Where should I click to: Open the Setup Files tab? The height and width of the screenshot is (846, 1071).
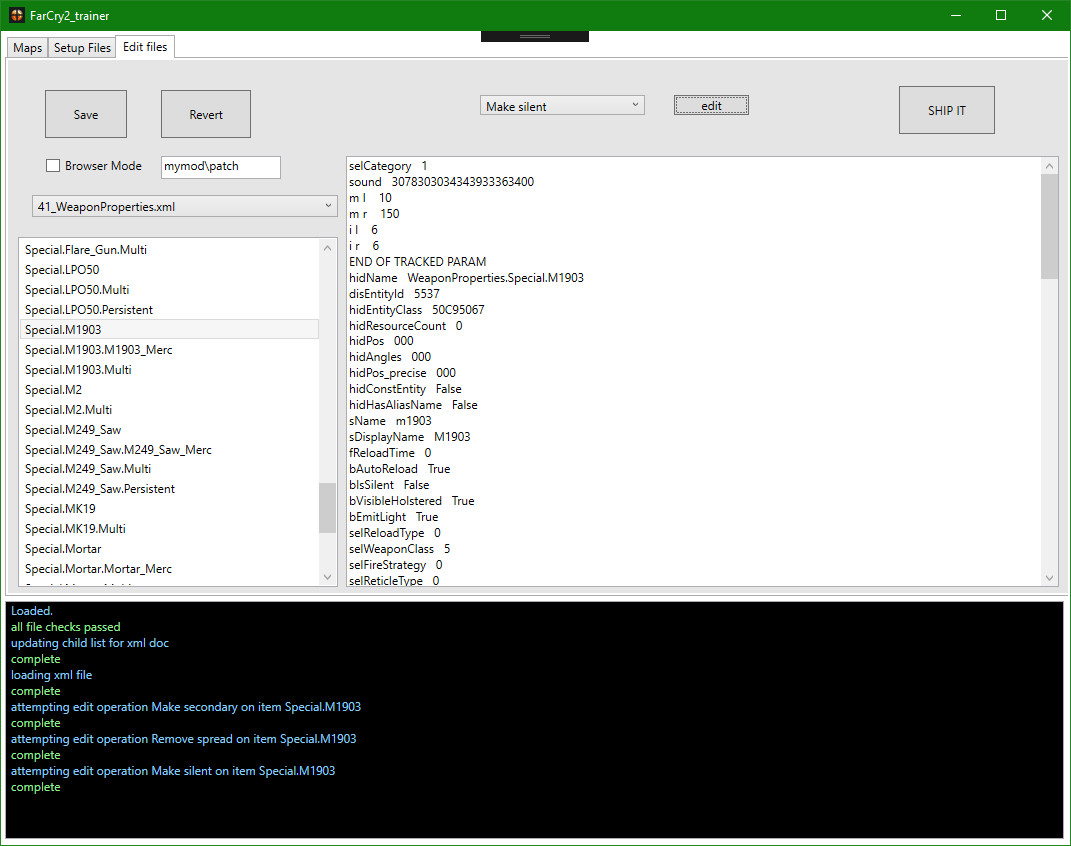[82, 48]
